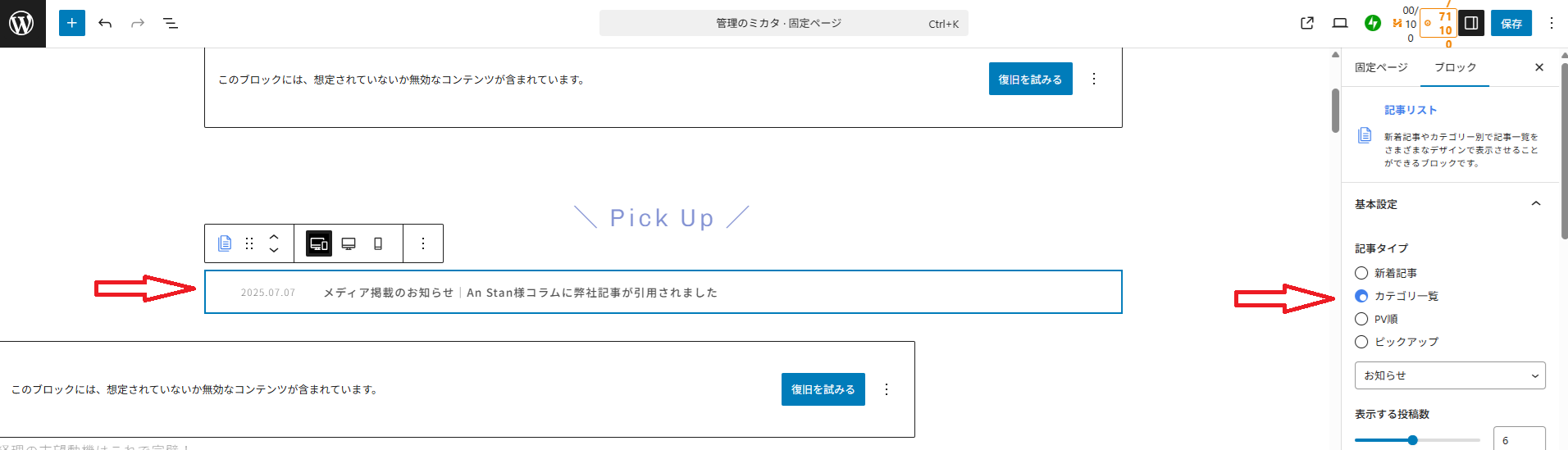Screen dimensions: 1568x450
Task: Select the 新着記事 radio option
Action: pos(1361,273)
